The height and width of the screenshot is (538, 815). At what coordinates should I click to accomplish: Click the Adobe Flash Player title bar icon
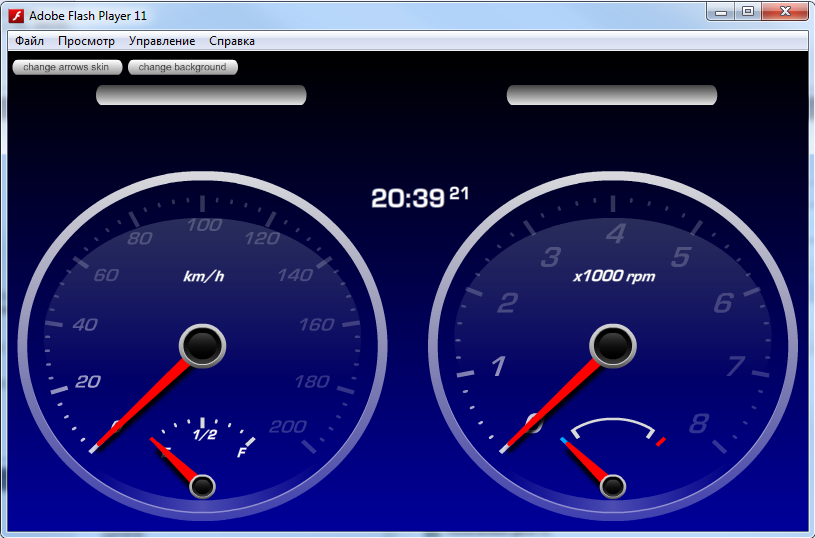pyautogui.click(x=16, y=16)
